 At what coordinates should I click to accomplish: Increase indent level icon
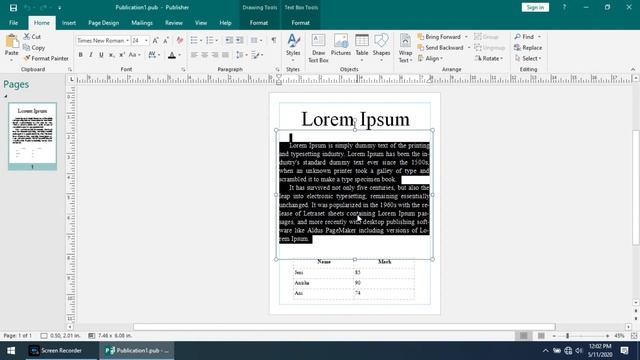pyautogui.click(x=240, y=40)
